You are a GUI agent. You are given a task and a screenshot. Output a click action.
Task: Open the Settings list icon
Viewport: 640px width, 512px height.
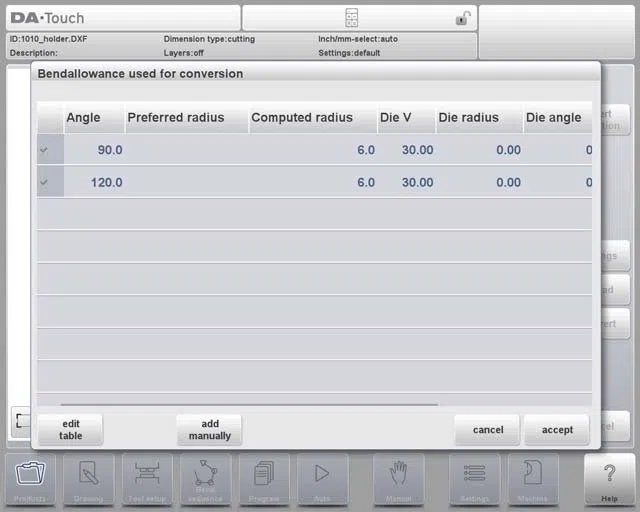coord(474,479)
